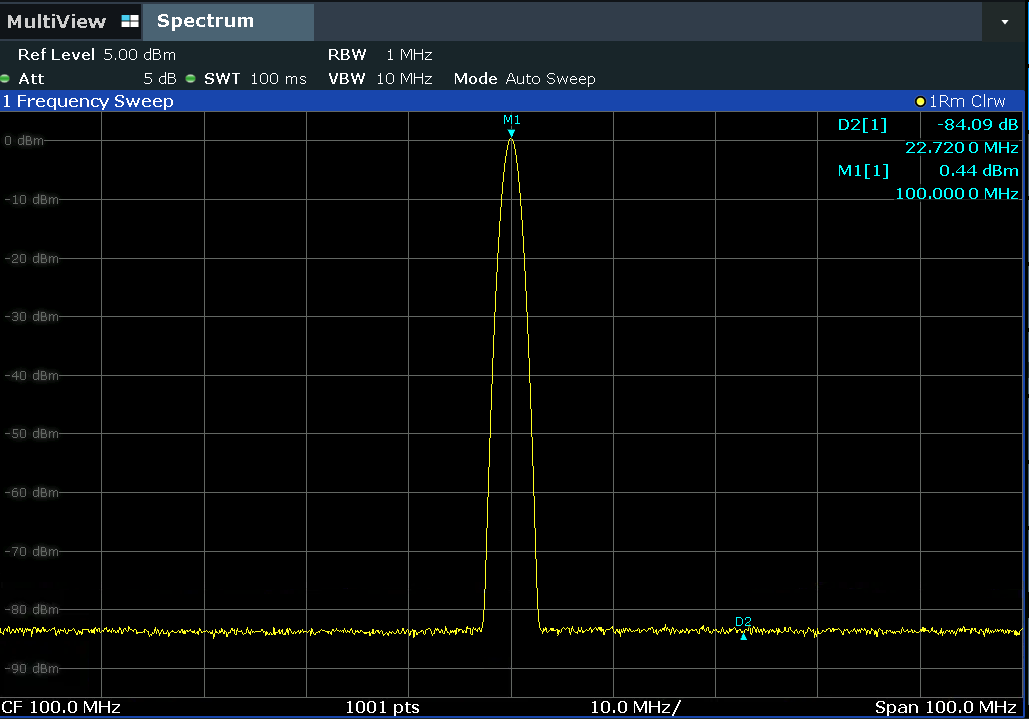1029x719 pixels.
Task: Select marker M1 at the peak
Action: click(511, 125)
